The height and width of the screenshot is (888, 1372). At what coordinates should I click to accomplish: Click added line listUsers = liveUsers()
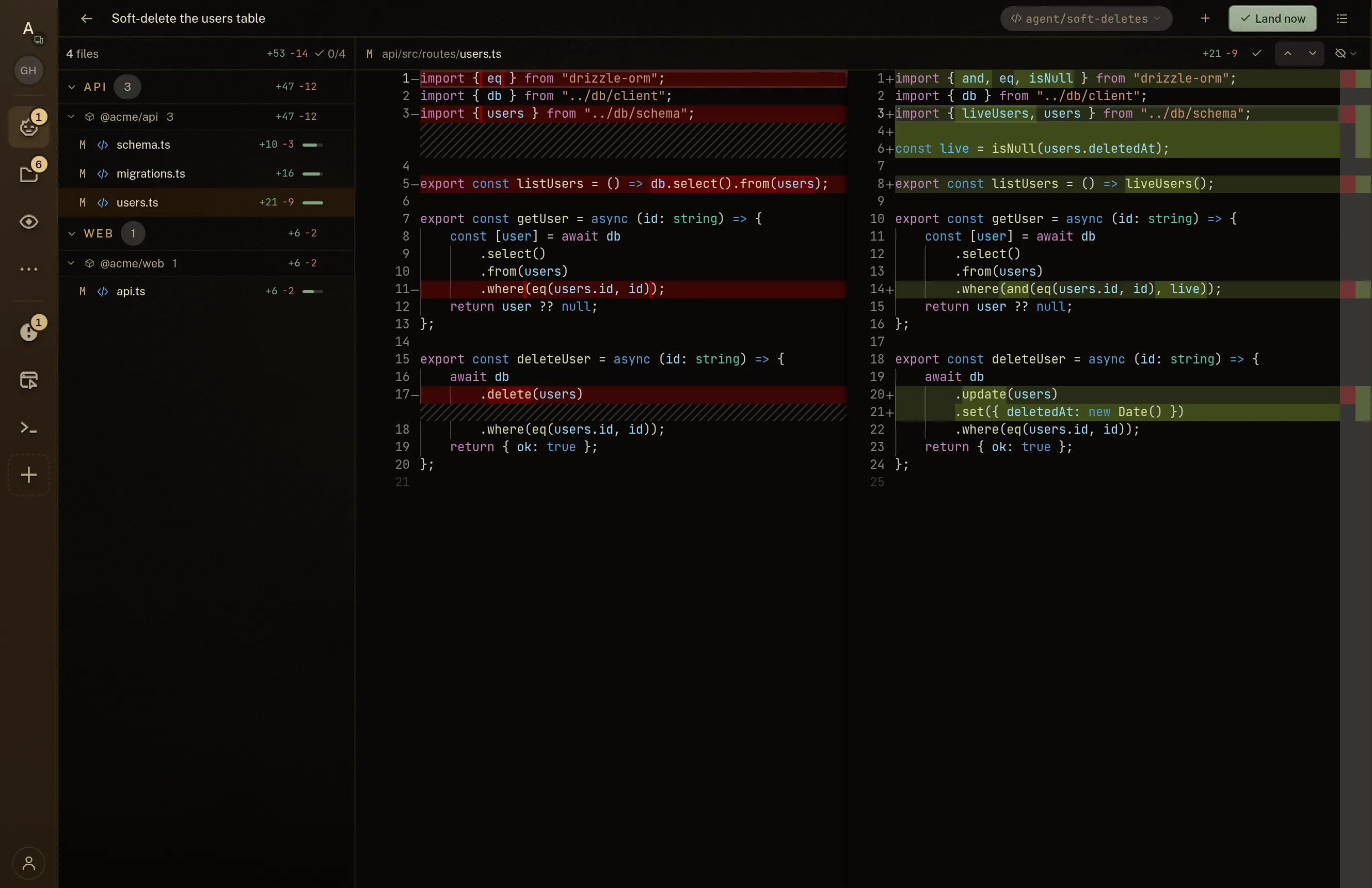1117,184
